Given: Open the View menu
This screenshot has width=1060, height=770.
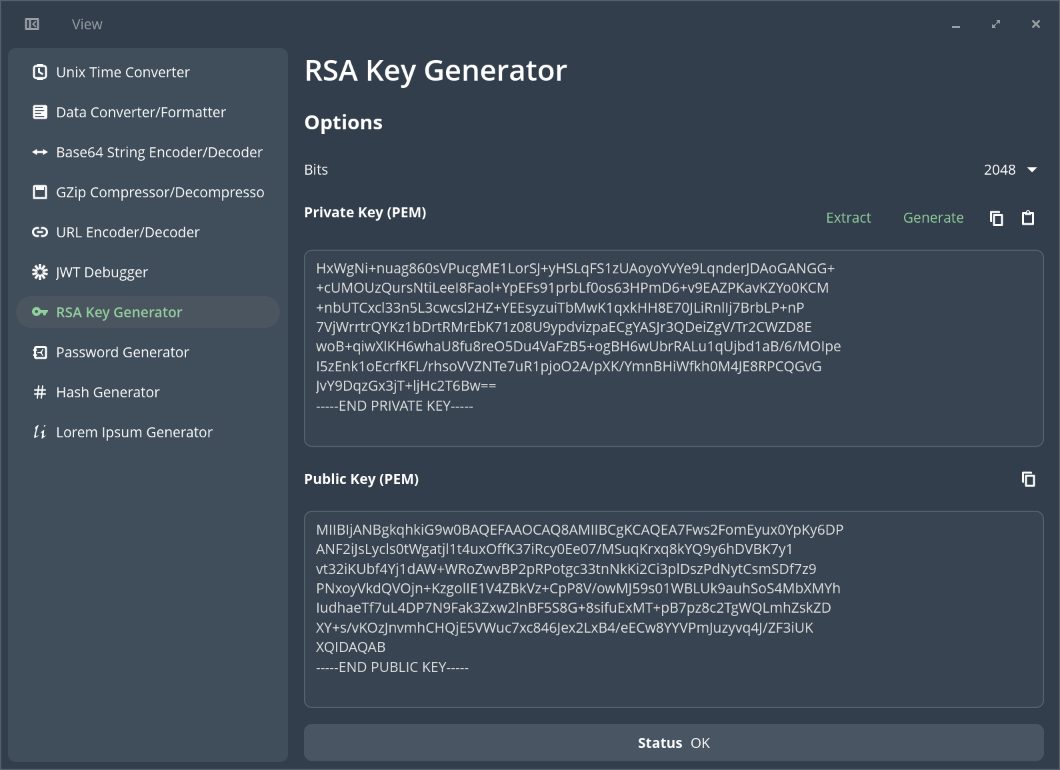Looking at the screenshot, I should pyautogui.click(x=87, y=24).
